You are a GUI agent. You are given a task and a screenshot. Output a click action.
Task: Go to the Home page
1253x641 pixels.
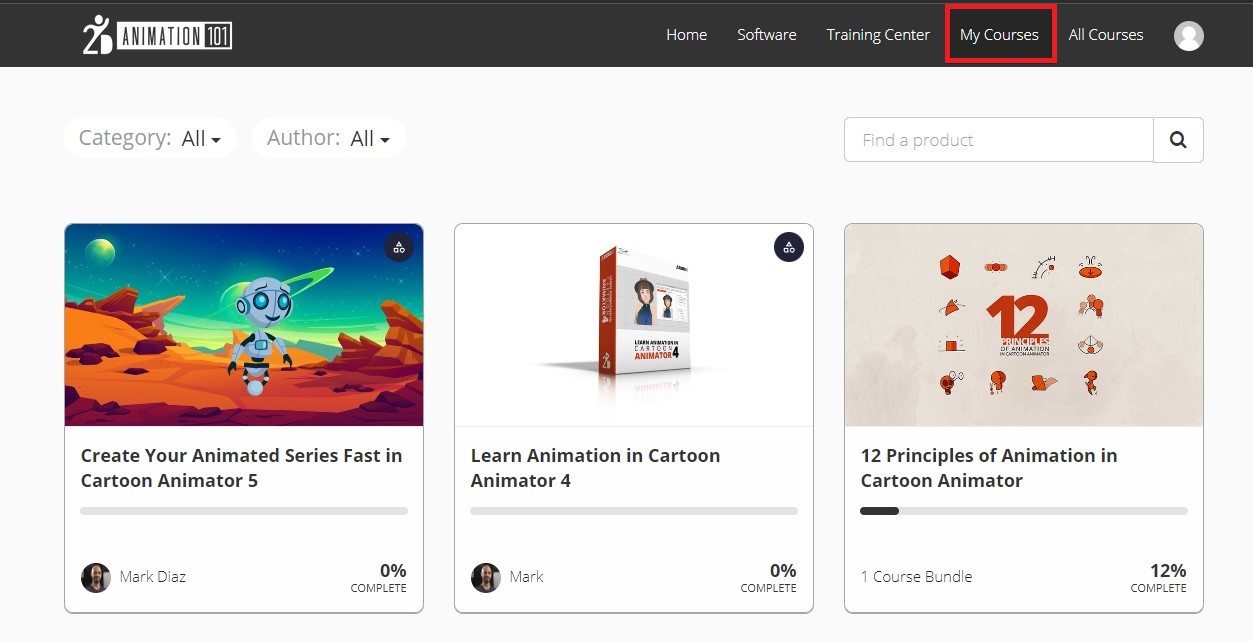pyautogui.click(x=686, y=35)
